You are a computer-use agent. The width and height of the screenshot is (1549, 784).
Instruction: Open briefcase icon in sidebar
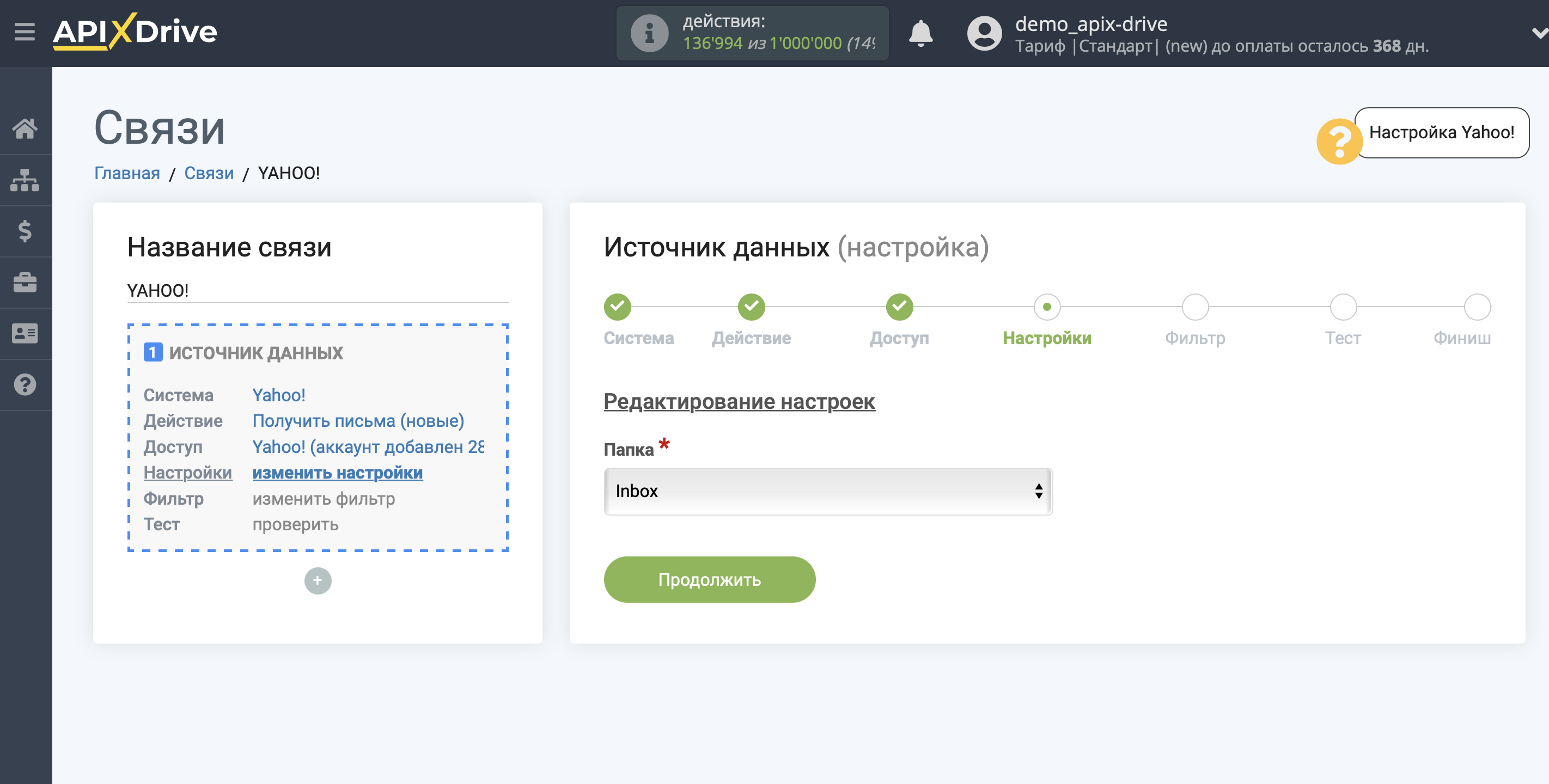[25, 282]
